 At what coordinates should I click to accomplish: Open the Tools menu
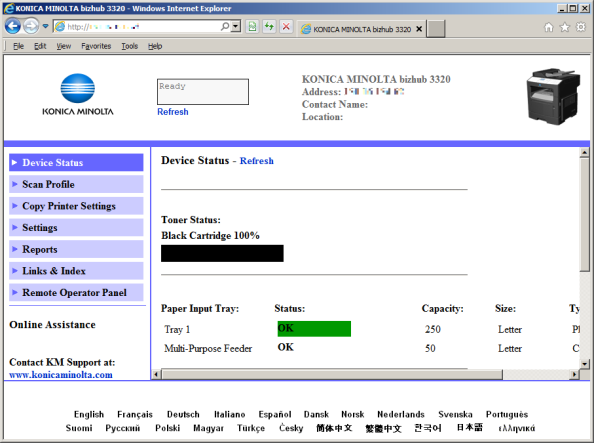point(130,46)
